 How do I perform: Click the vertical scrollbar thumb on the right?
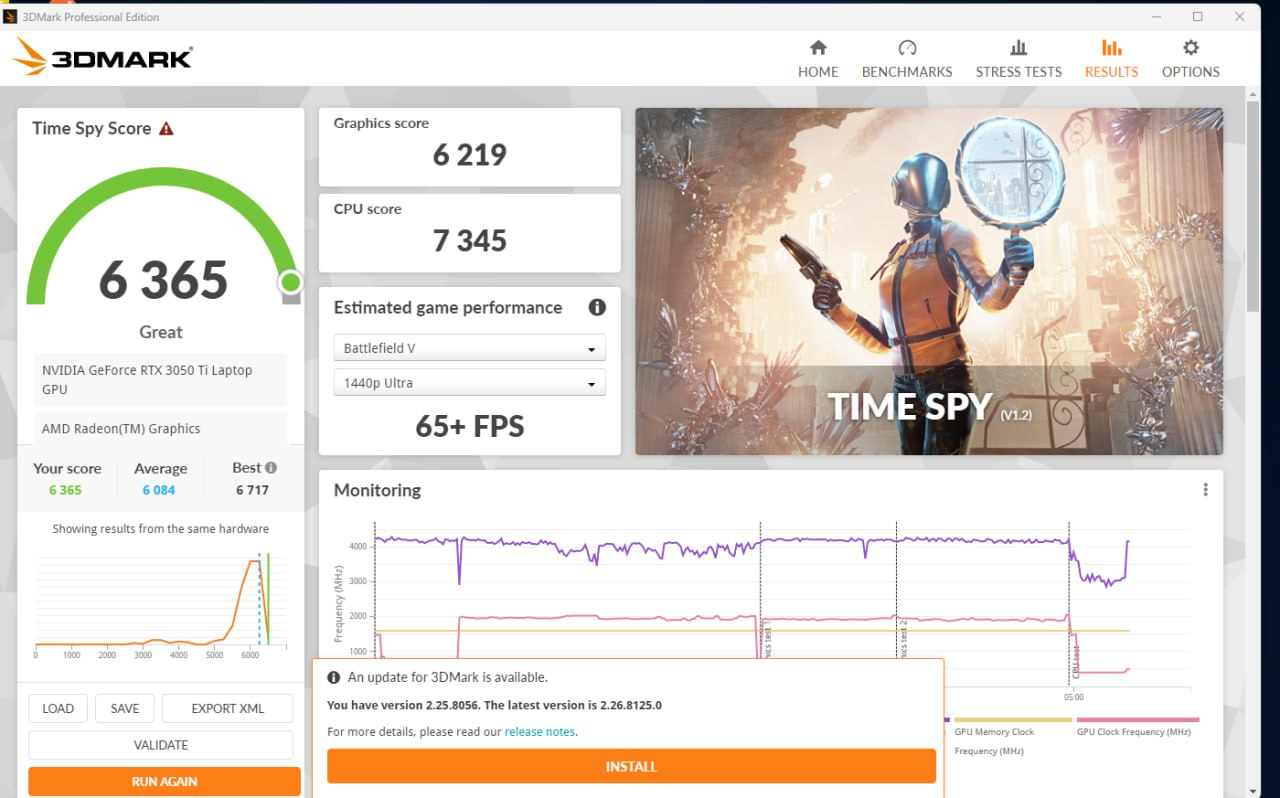point(1253,205)
